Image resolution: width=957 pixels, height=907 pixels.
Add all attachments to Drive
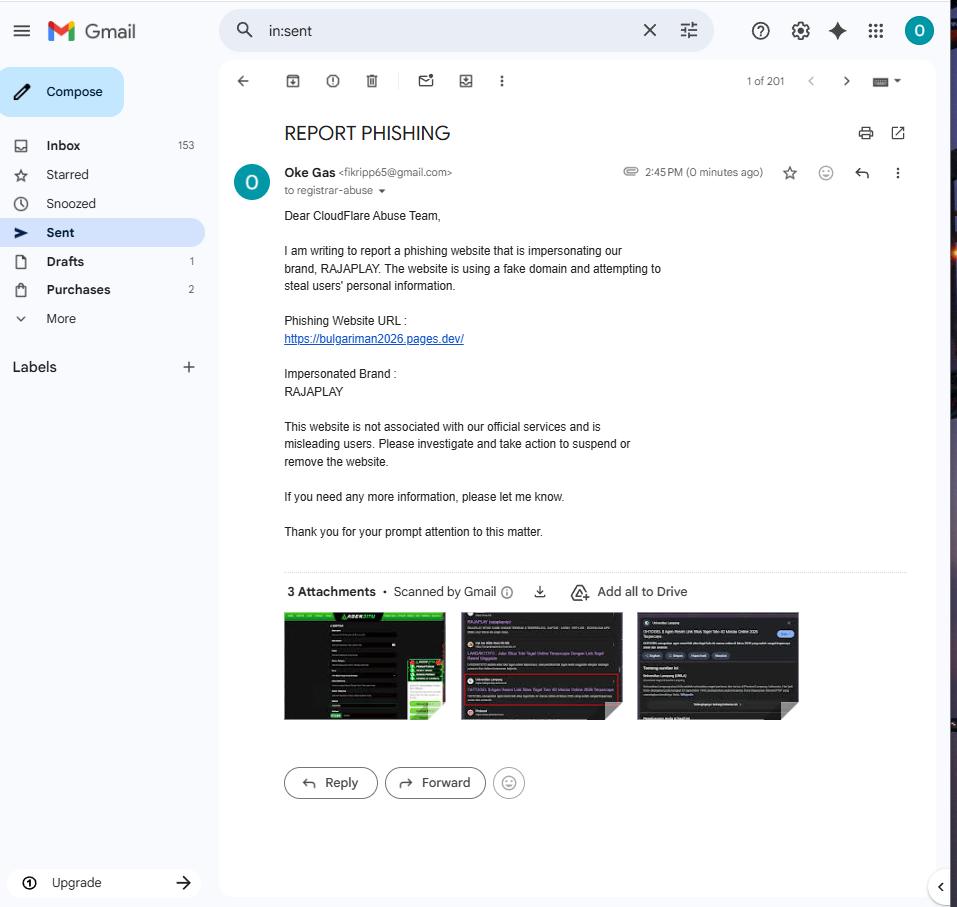coord(629,592)
